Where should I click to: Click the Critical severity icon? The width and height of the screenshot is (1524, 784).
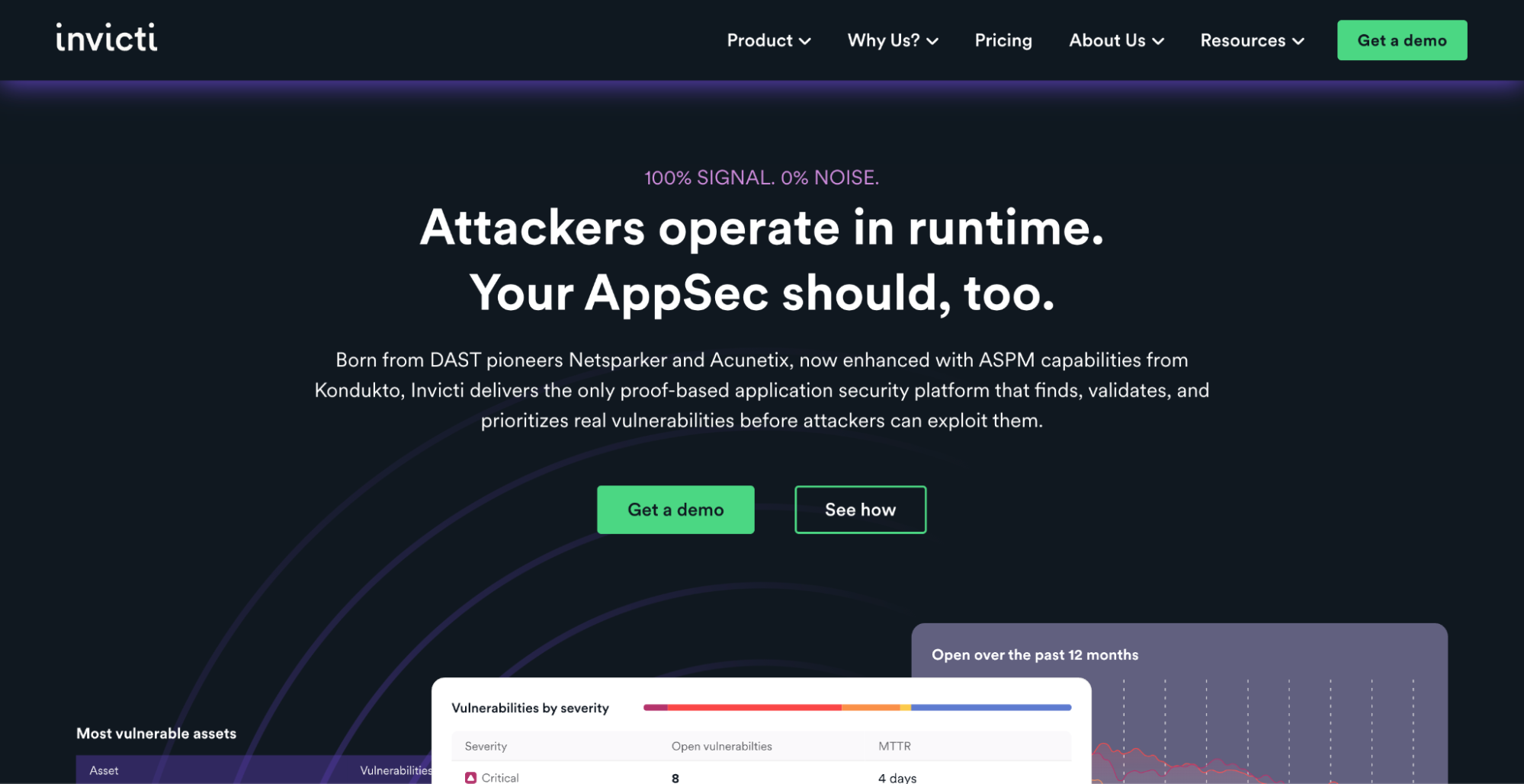(470, 778)
